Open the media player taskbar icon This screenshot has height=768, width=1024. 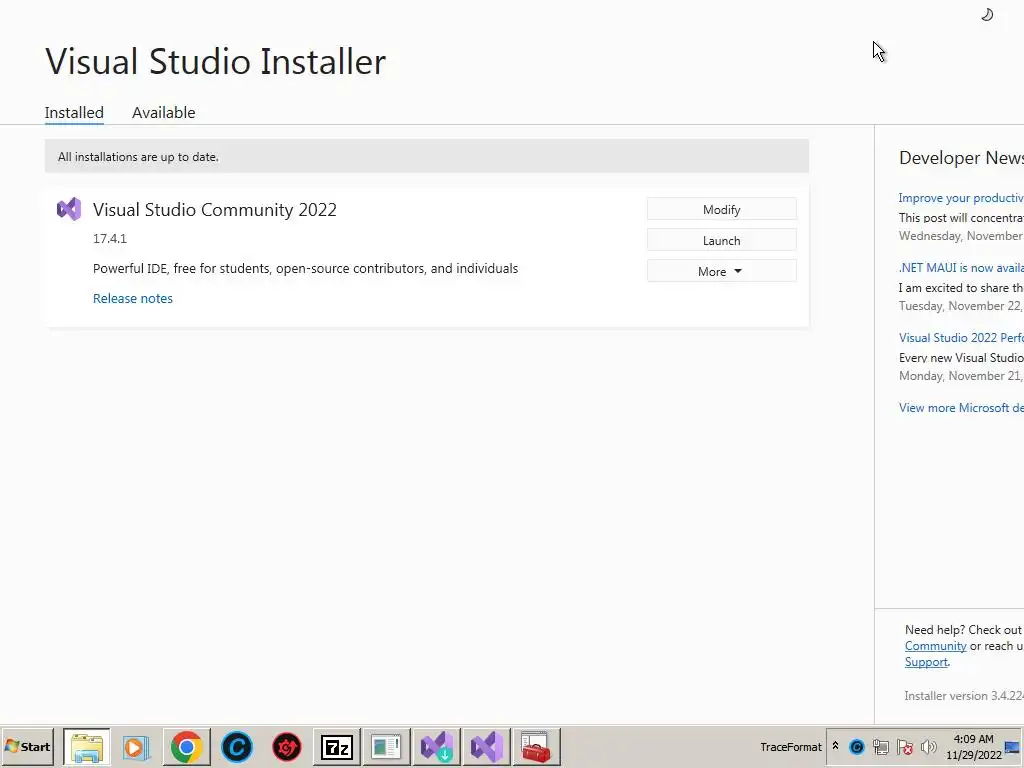(x=136, y=746)
